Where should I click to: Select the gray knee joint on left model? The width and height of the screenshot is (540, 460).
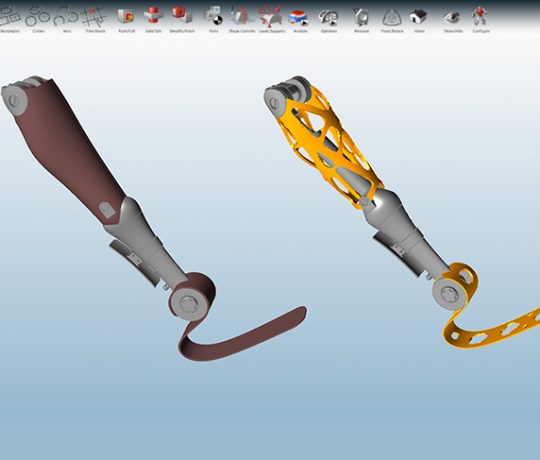[x=14, y=100]
